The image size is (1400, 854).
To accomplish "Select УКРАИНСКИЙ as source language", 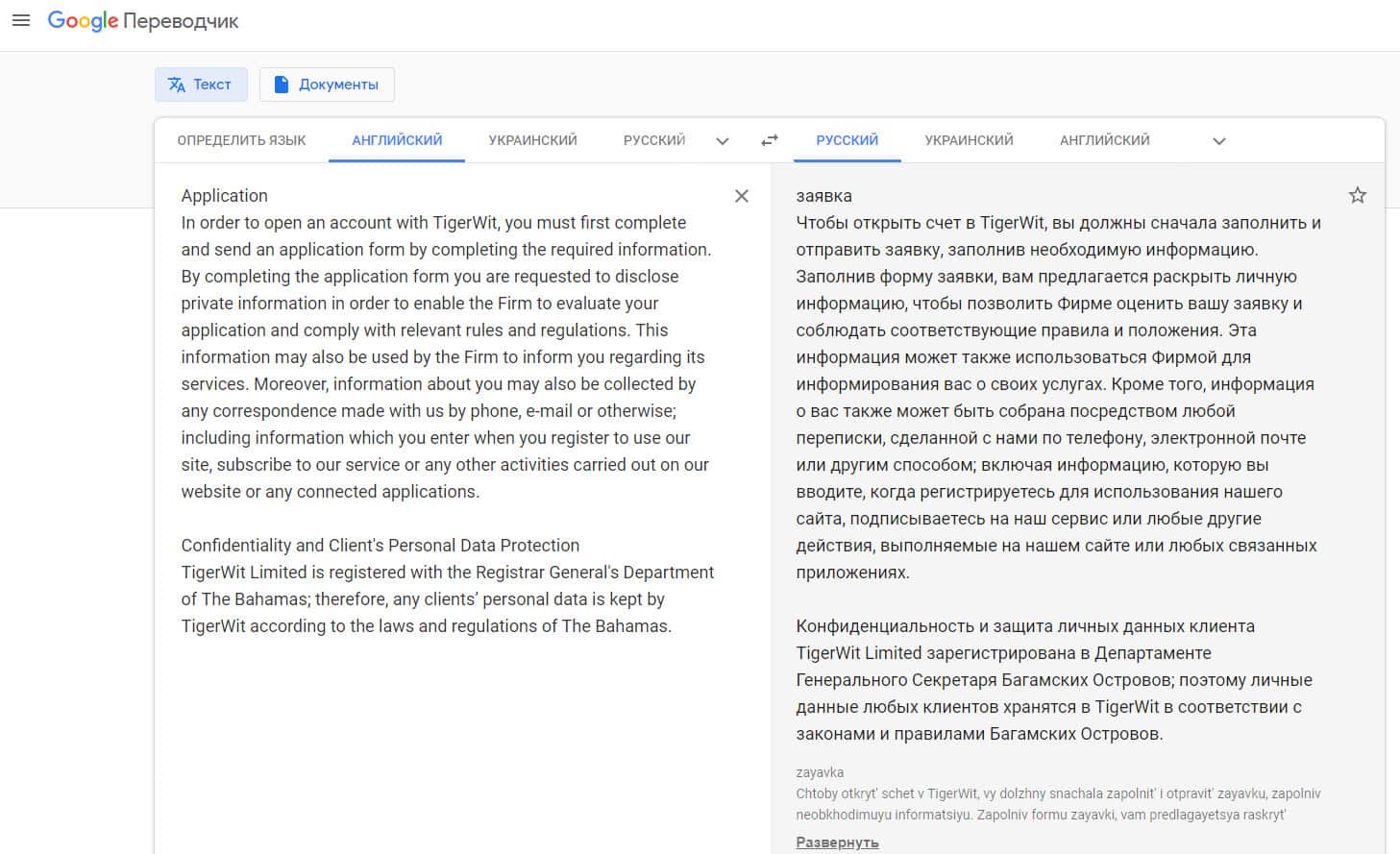I will click(533, 140).
